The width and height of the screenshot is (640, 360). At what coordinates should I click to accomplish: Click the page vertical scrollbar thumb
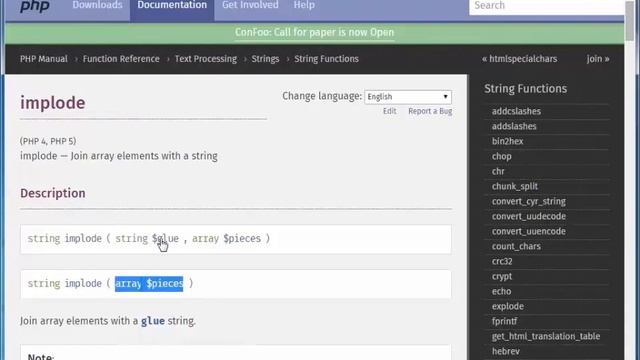pos(630,20)
